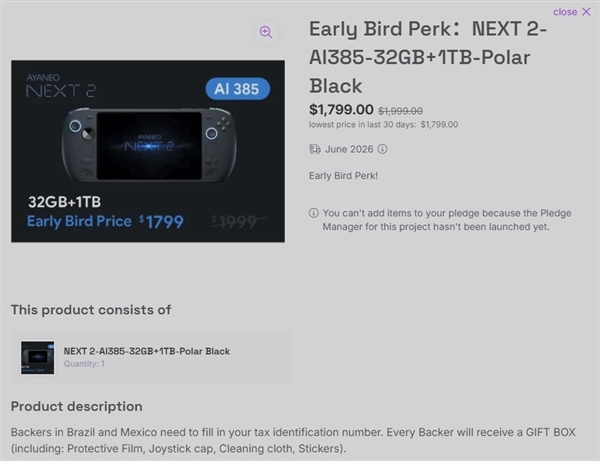Click the info icon in the Pledge Manager notice

[314, 213]
